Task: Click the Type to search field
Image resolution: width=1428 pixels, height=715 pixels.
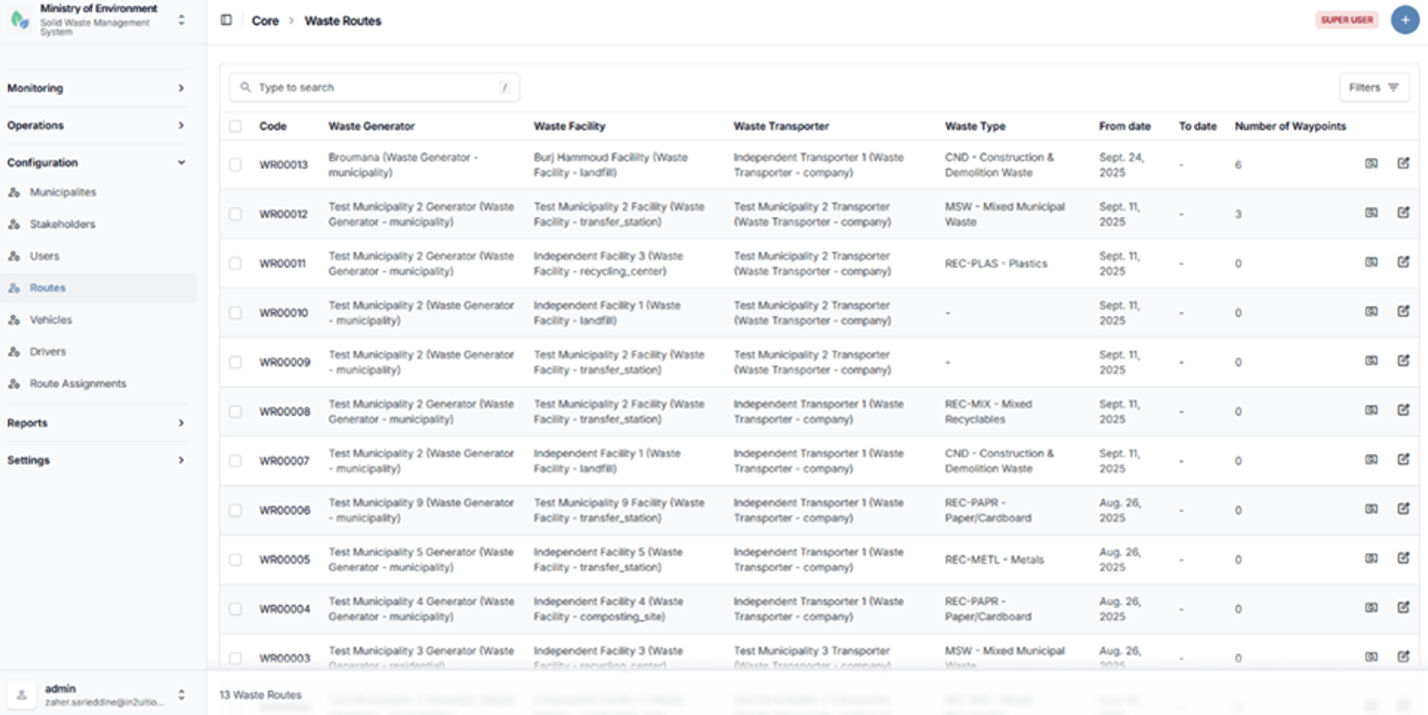Action: (375, 88)
